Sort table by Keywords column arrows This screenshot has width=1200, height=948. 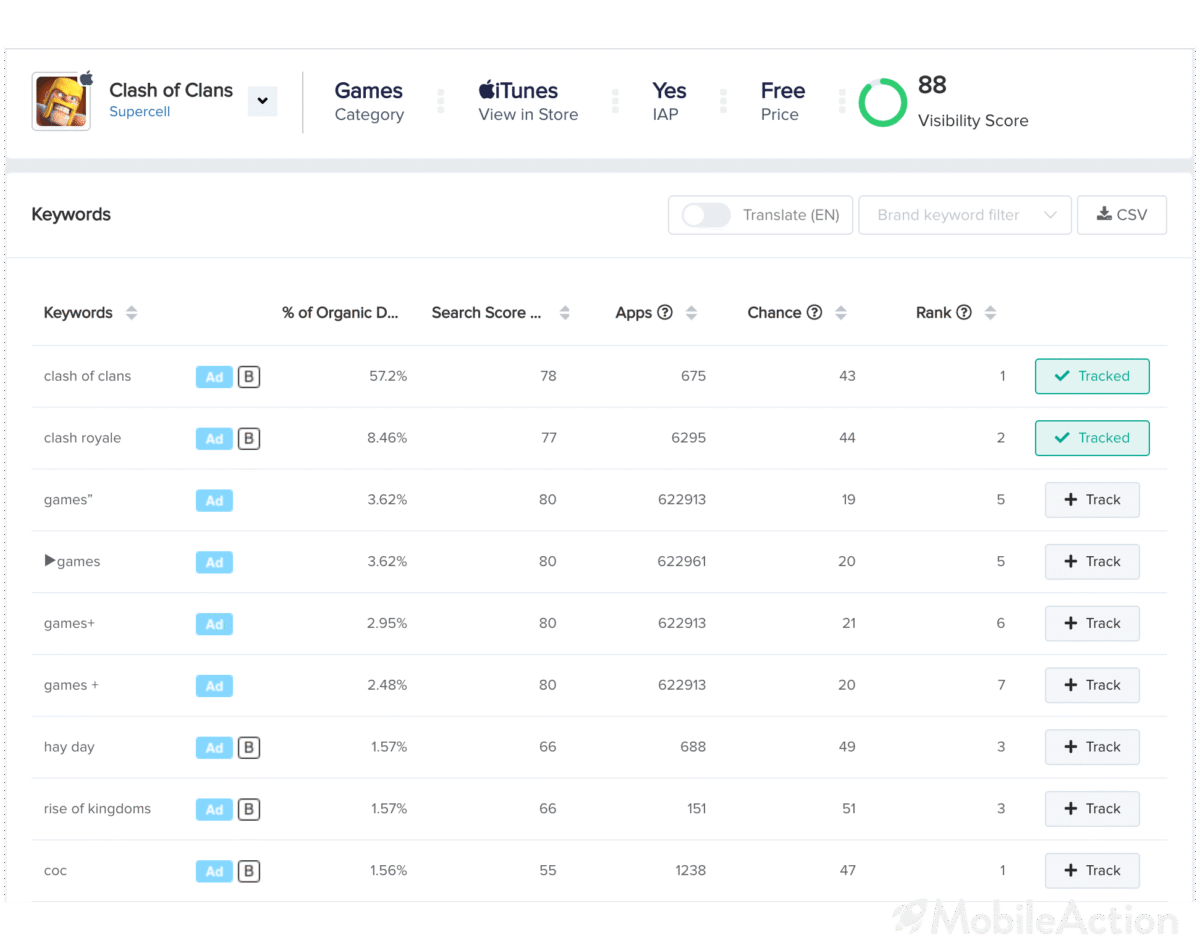[131, 313]
